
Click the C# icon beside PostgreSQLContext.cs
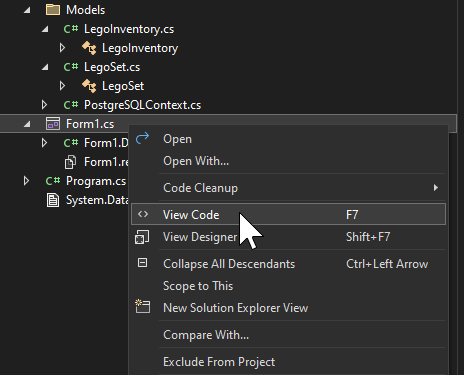tap(71, 105)
